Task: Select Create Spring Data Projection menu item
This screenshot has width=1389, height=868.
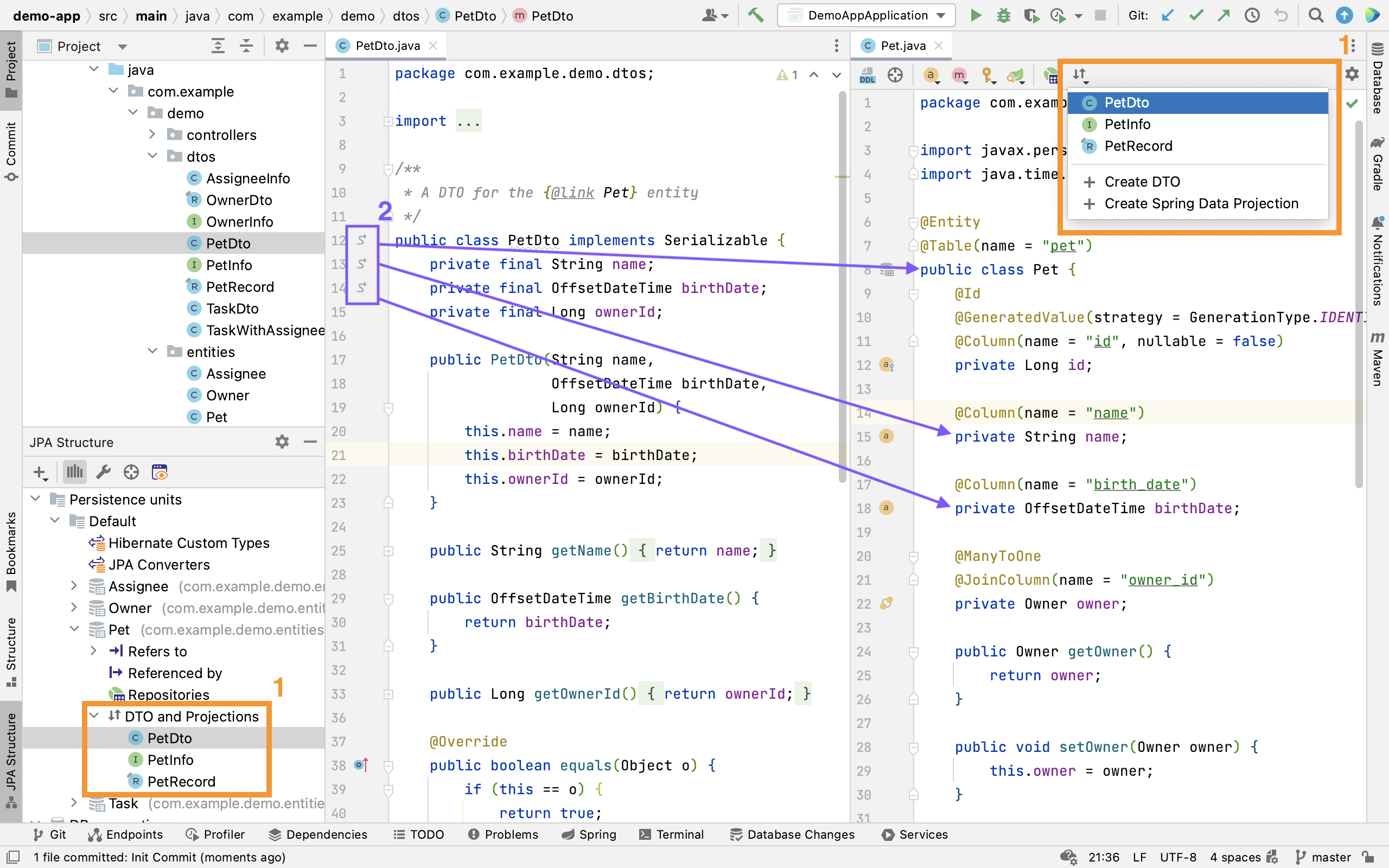Action: 1201,203
